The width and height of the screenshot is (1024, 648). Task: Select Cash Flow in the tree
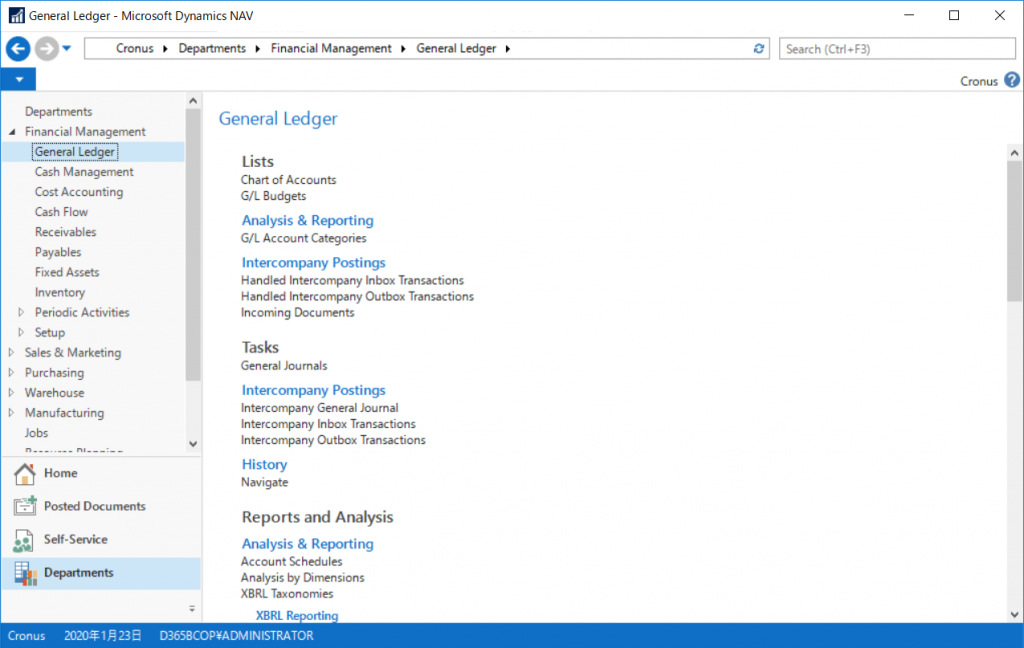point(61,212)
